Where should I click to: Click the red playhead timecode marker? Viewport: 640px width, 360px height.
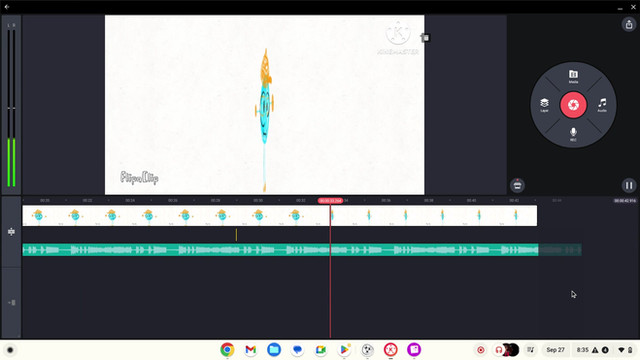[x=330, y=200]
